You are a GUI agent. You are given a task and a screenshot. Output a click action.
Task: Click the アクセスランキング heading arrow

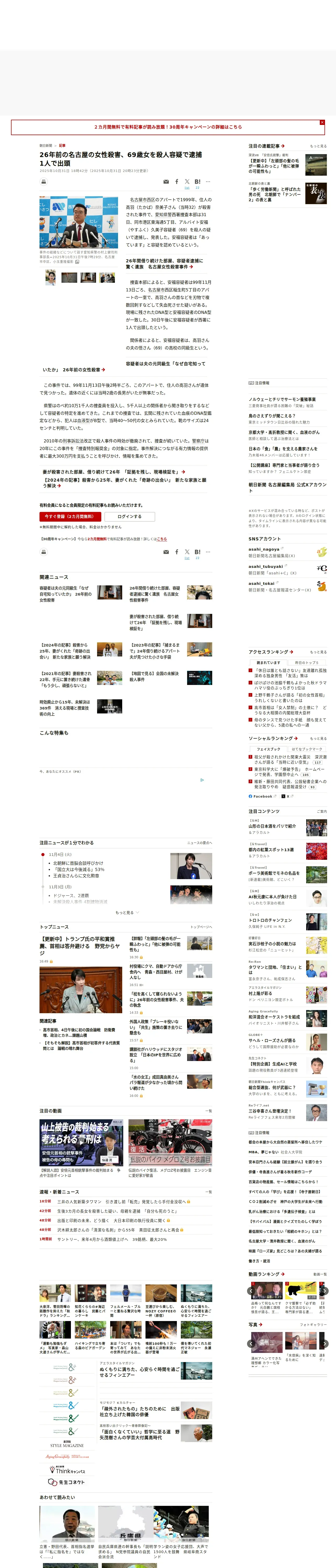(x=292, y=652)
